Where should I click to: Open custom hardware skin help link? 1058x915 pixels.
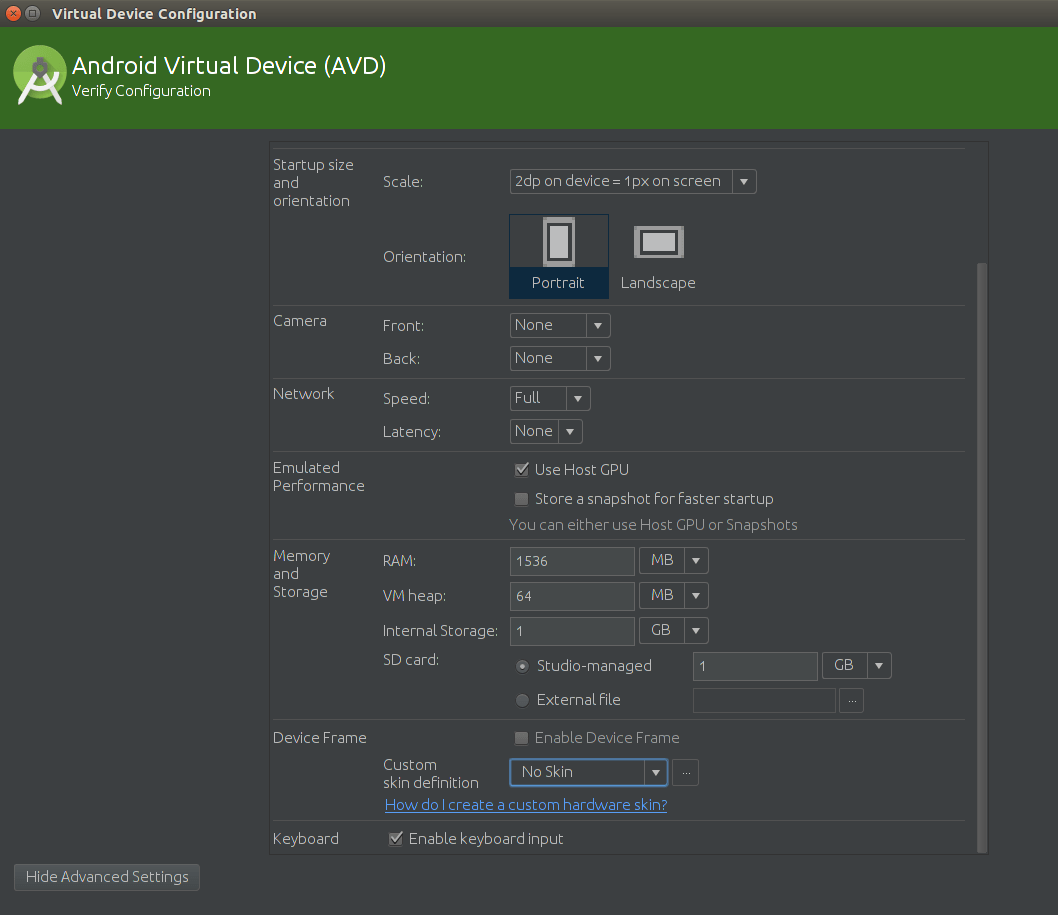(526, 805)
